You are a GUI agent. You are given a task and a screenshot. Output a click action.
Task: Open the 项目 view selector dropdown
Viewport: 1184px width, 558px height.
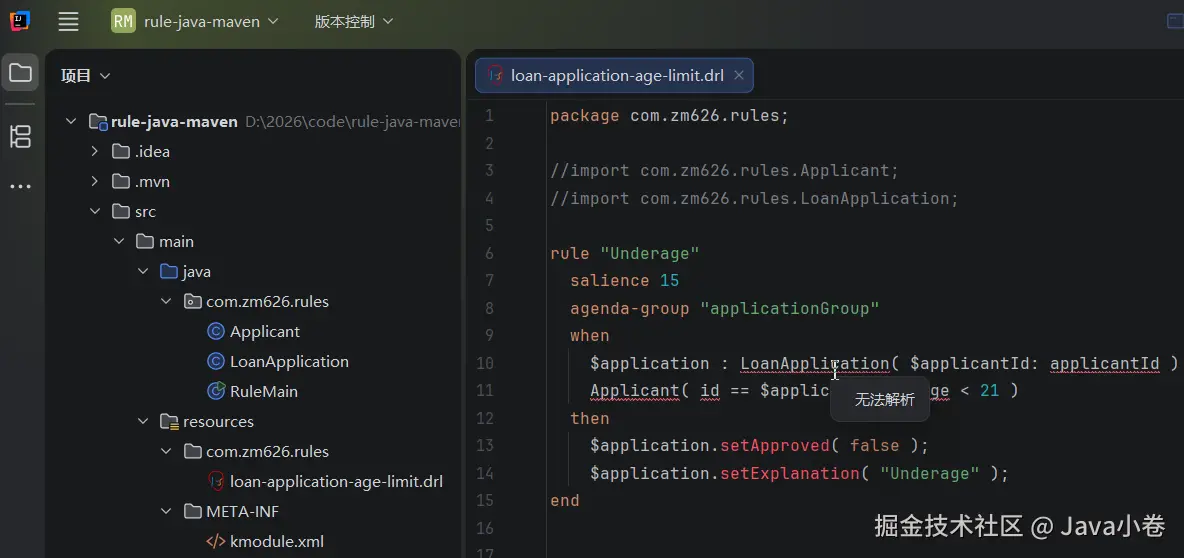(x=85, y=76)
